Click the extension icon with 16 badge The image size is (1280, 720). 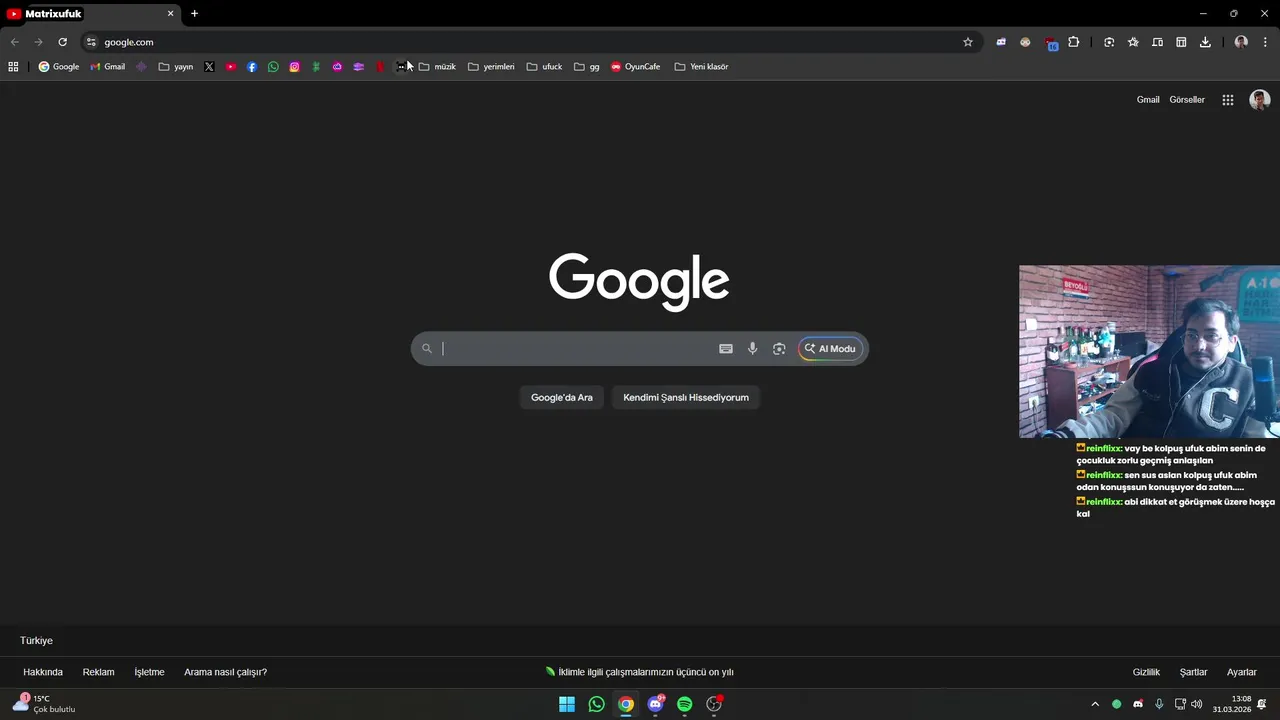tap(1050, 43)
